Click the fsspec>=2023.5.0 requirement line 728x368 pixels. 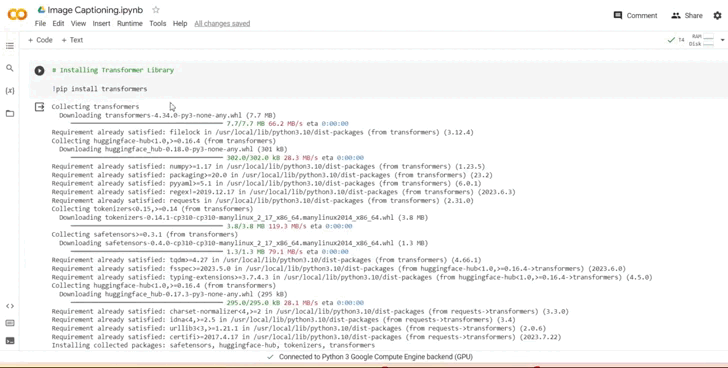[x=338, y=269]
